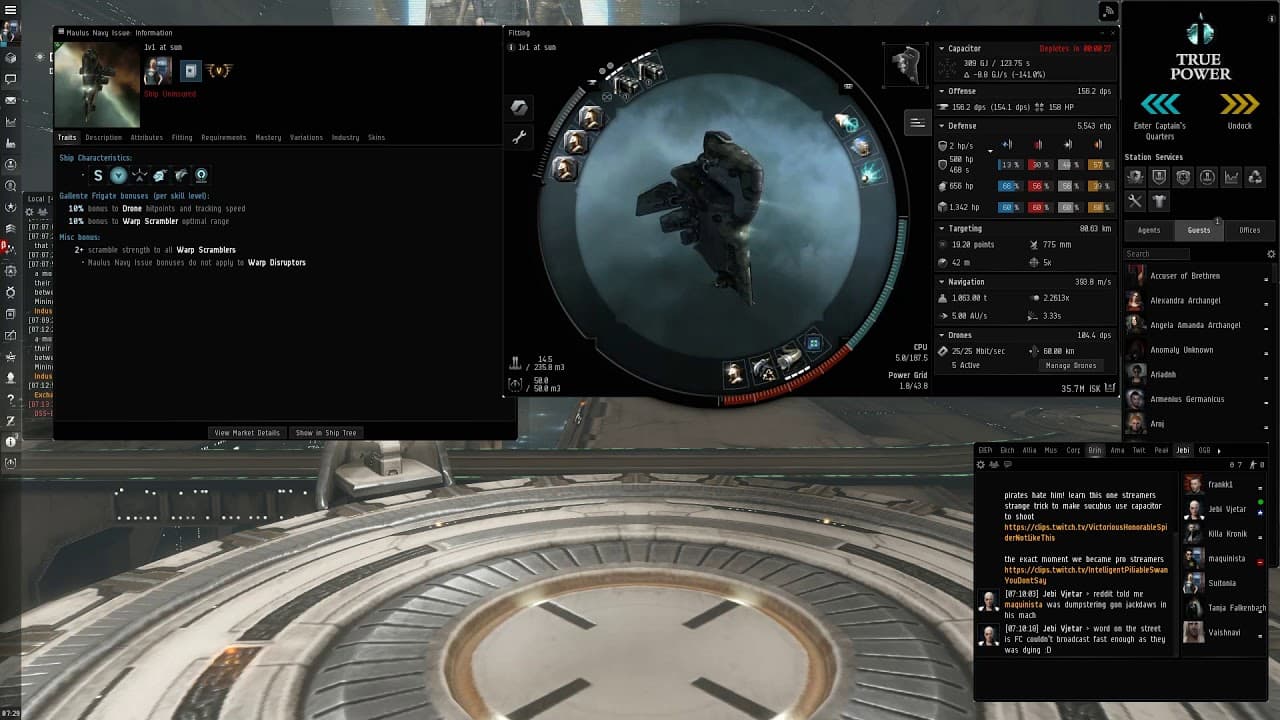Switch to the Description tab
Screen dimensions: 1280x720
point(103,138)
